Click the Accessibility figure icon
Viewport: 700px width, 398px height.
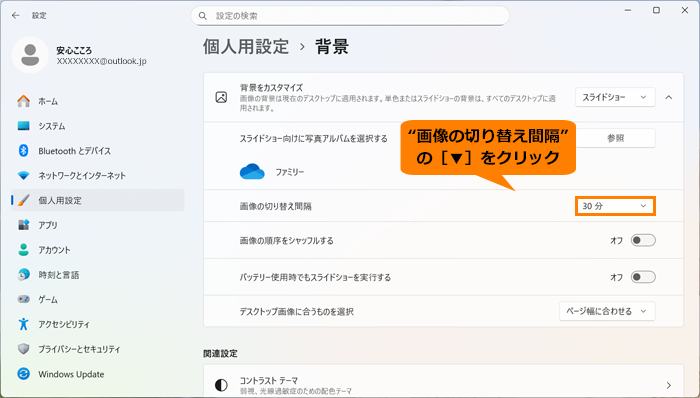pyautogui.click(x=24, y=324)
